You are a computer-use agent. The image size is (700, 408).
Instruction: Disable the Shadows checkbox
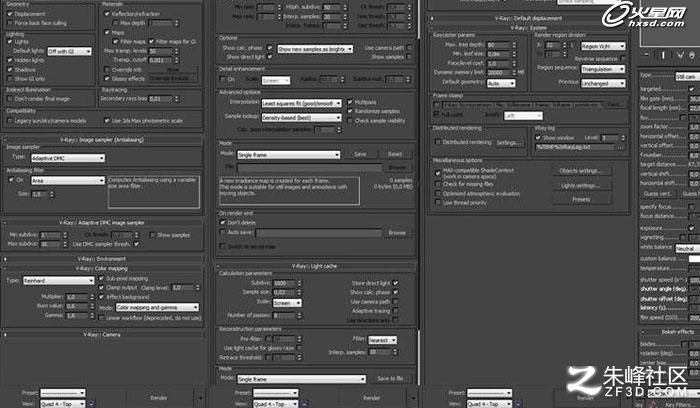pyautogui.click(x=10, y=69)
